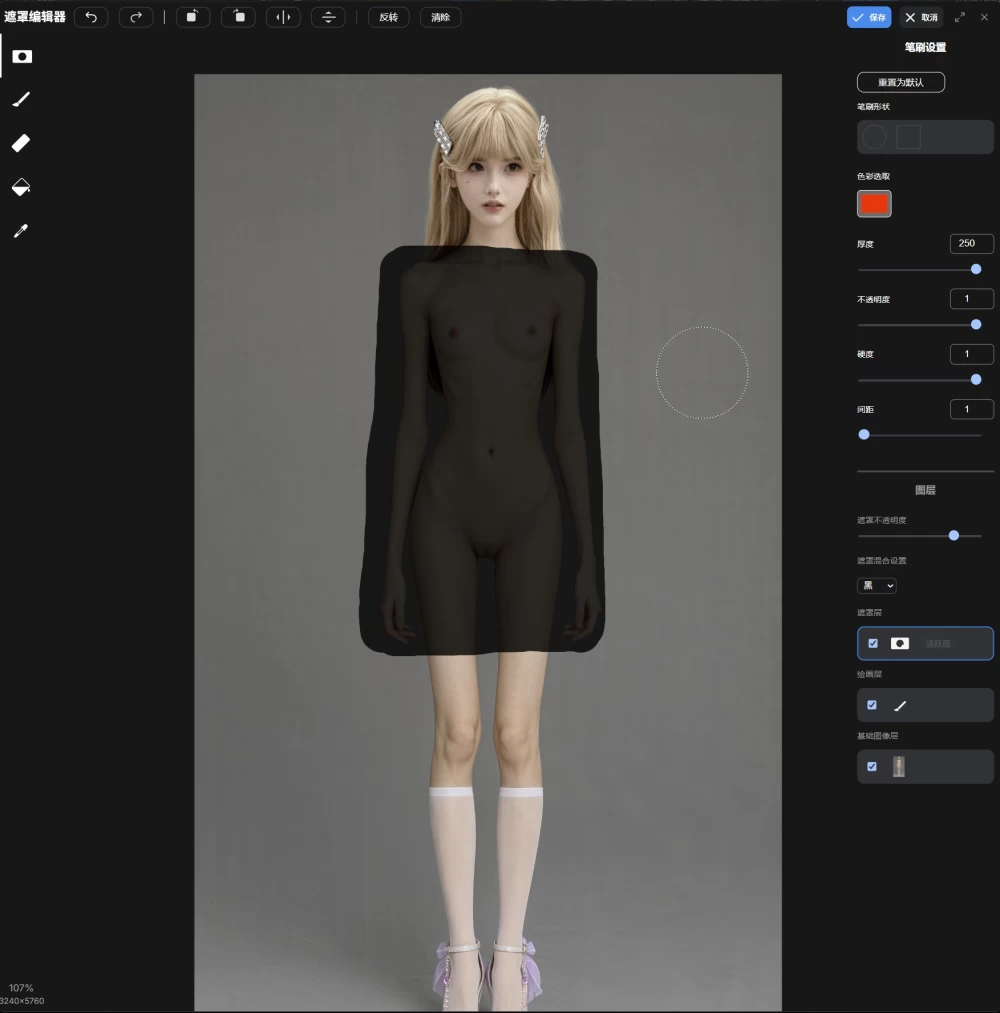Flip the image vertically
1000x1013 pixels.
328,17
